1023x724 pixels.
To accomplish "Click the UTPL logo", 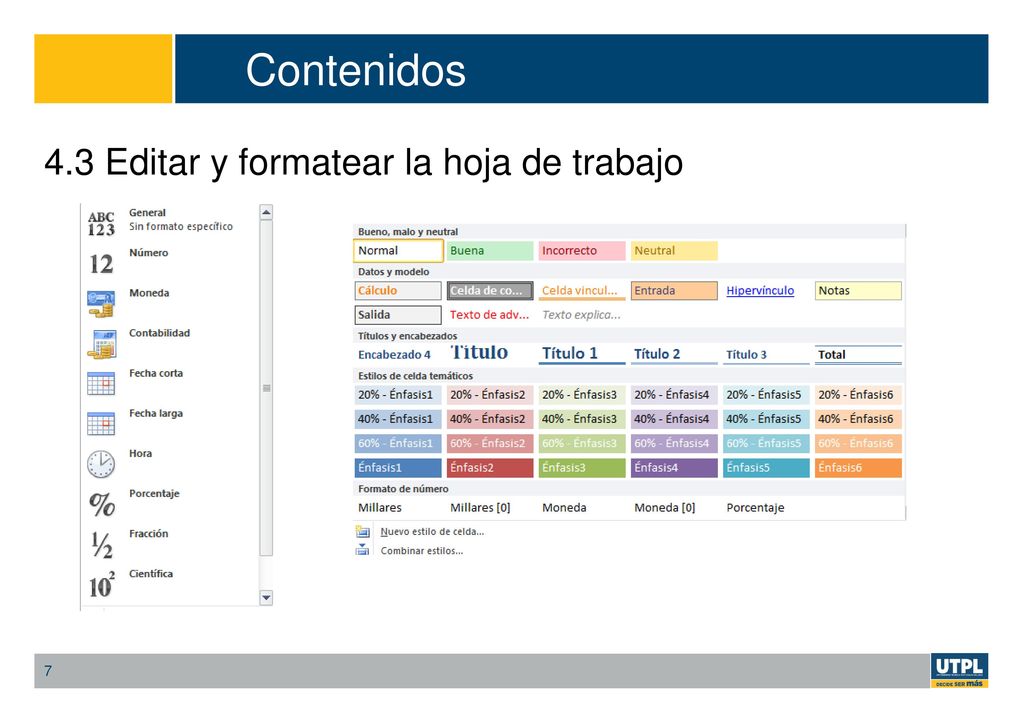I will [x=959, y=670].
